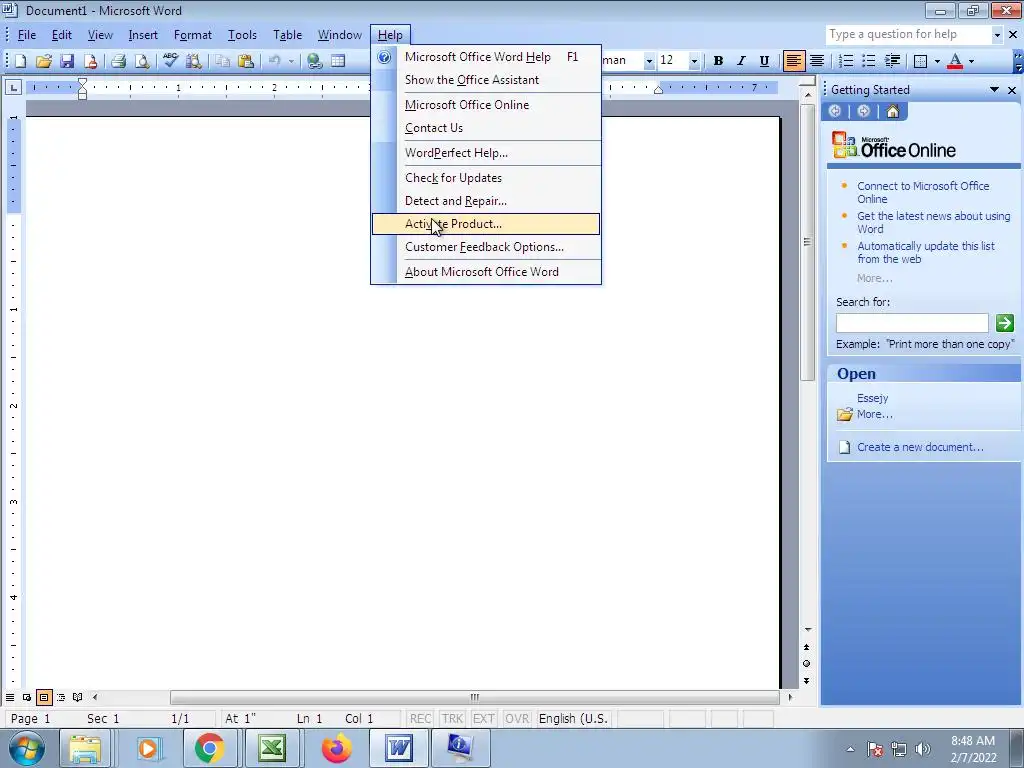Click Connect to Microsoft Office Online link

[x=923, y=192]
